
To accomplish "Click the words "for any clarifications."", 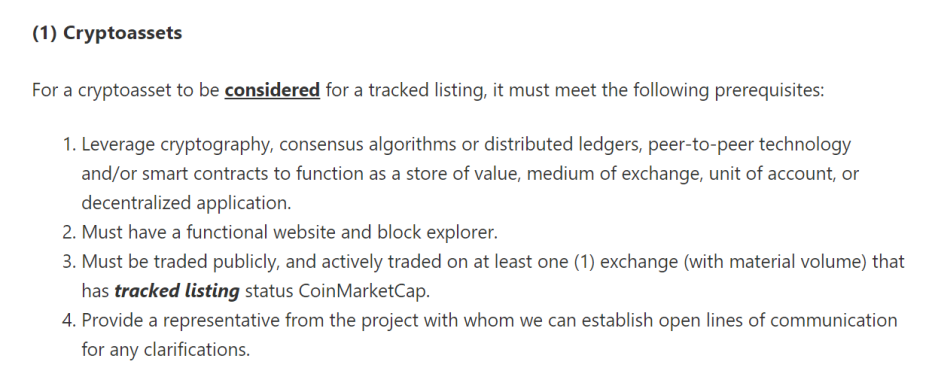I will pos(166,350).
